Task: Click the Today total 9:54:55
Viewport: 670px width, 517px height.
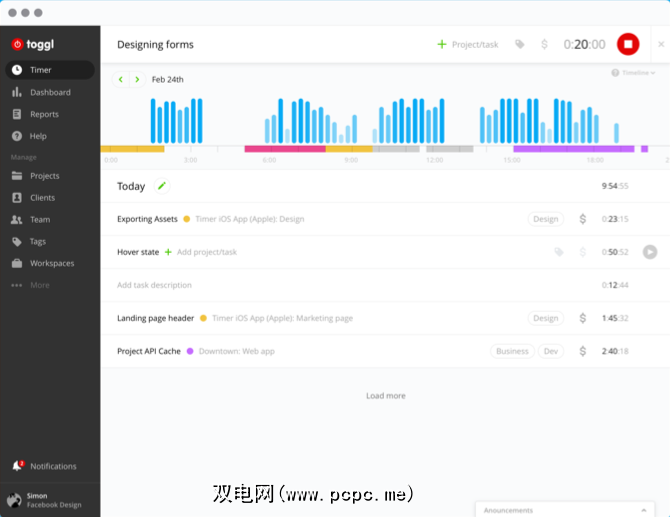Action: pos(615,186)
